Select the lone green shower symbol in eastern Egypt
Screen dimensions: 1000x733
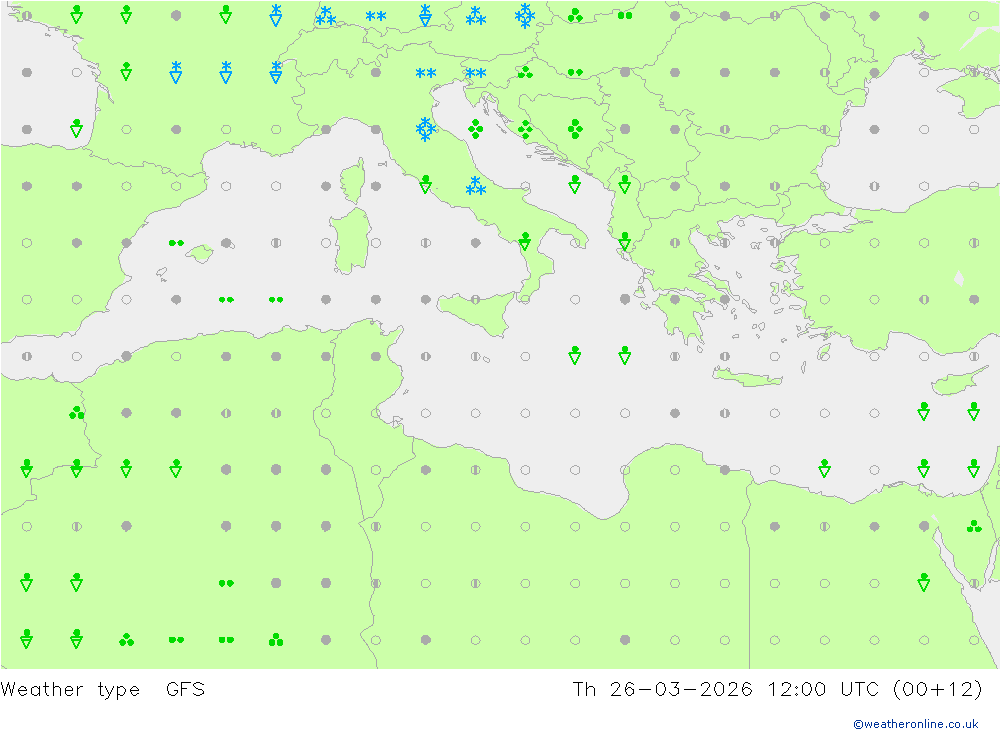(923, 582)
